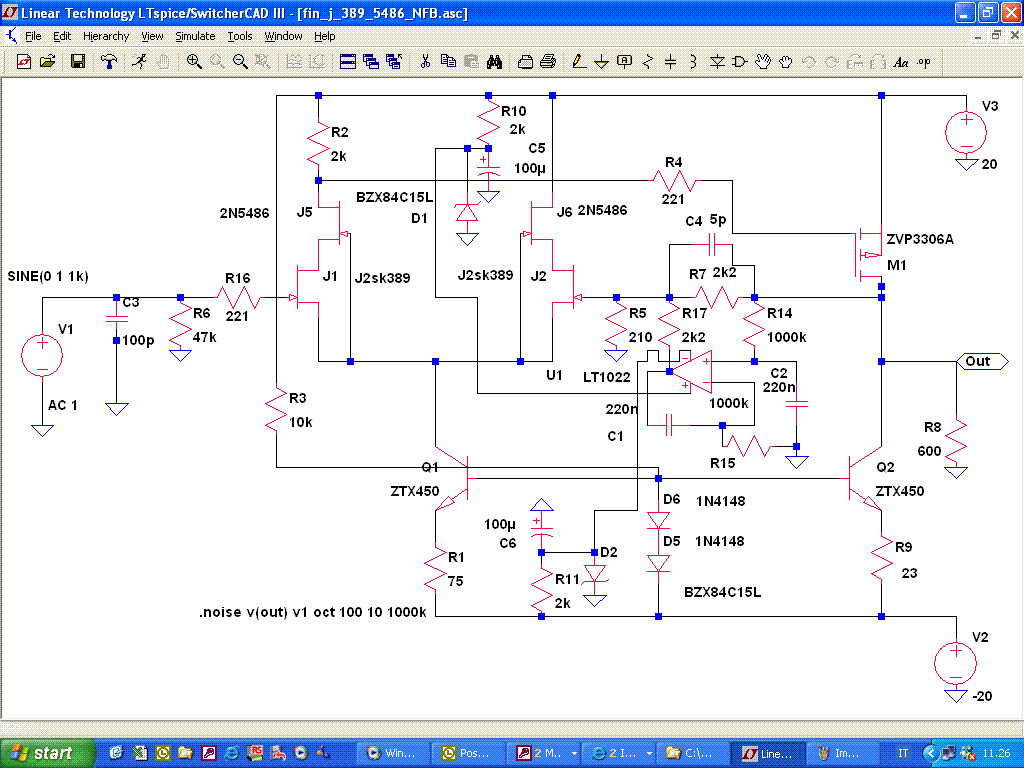Open Print Setup icon
1024x768 pixels.
[x=525, y=61]
